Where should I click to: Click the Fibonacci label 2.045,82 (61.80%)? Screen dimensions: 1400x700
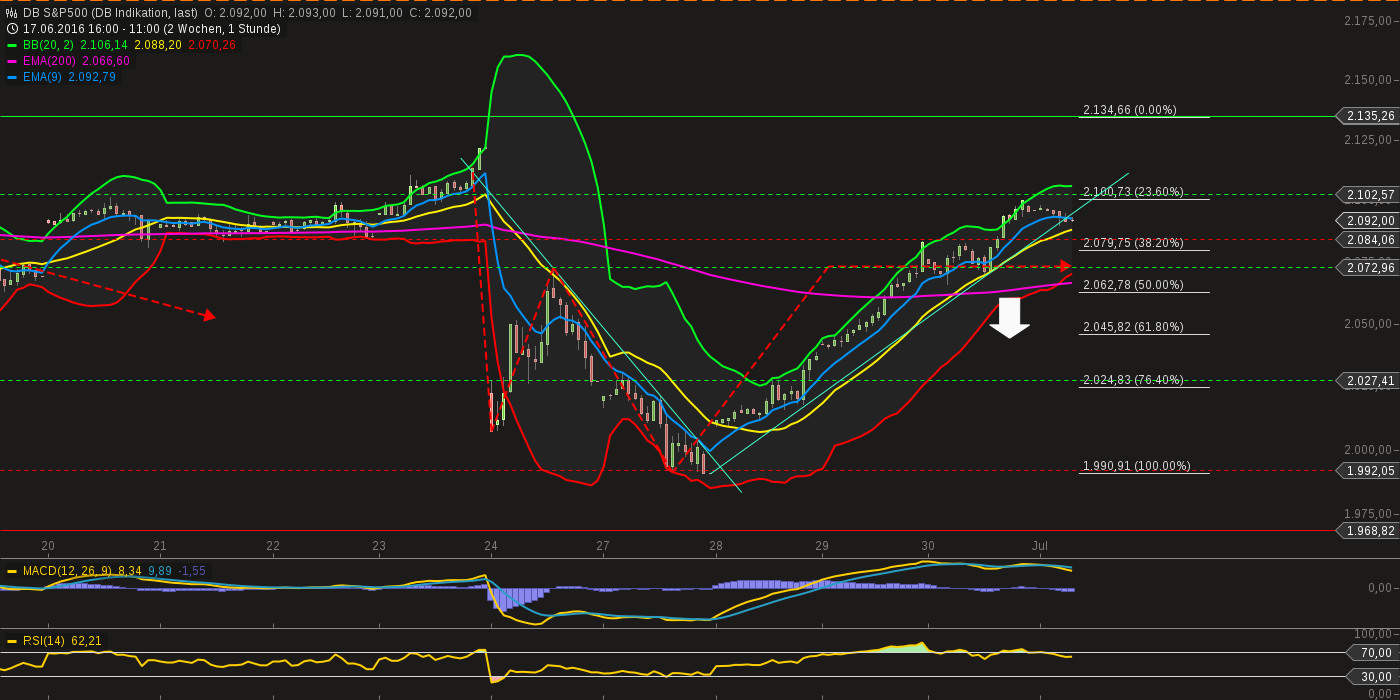1133,327
